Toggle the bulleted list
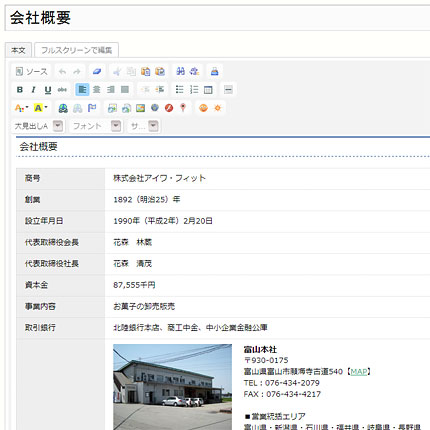This screenshot has height=430, width=430. pos(180,89)
